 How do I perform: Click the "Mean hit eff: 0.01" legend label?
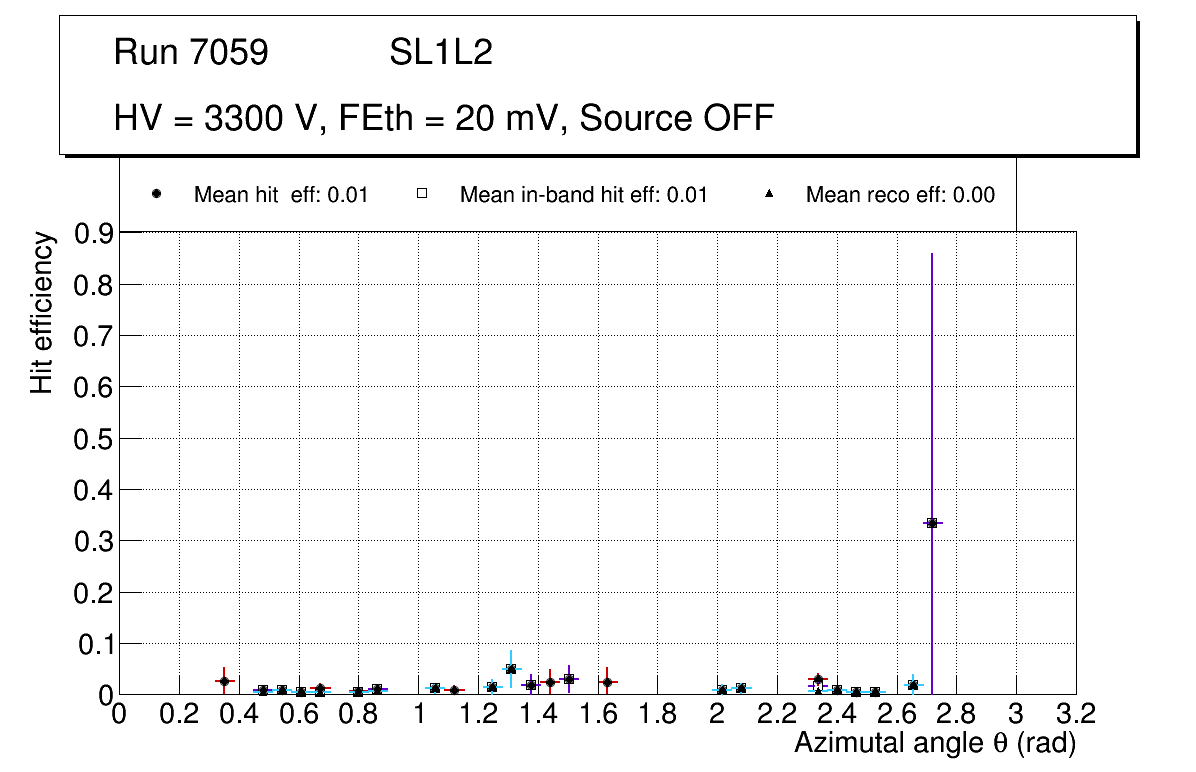(281, 195)
